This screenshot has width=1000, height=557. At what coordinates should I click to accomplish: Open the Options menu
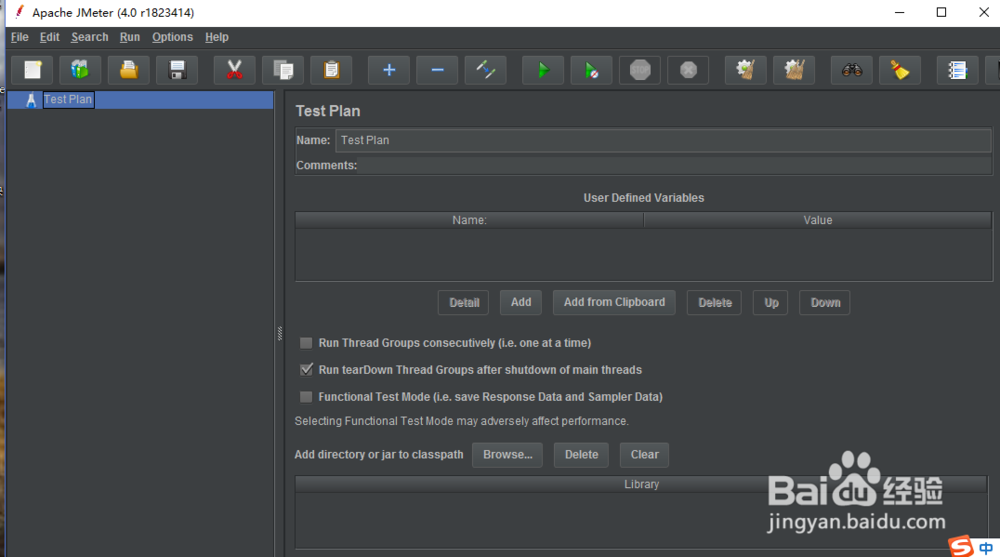coord(172,37)
